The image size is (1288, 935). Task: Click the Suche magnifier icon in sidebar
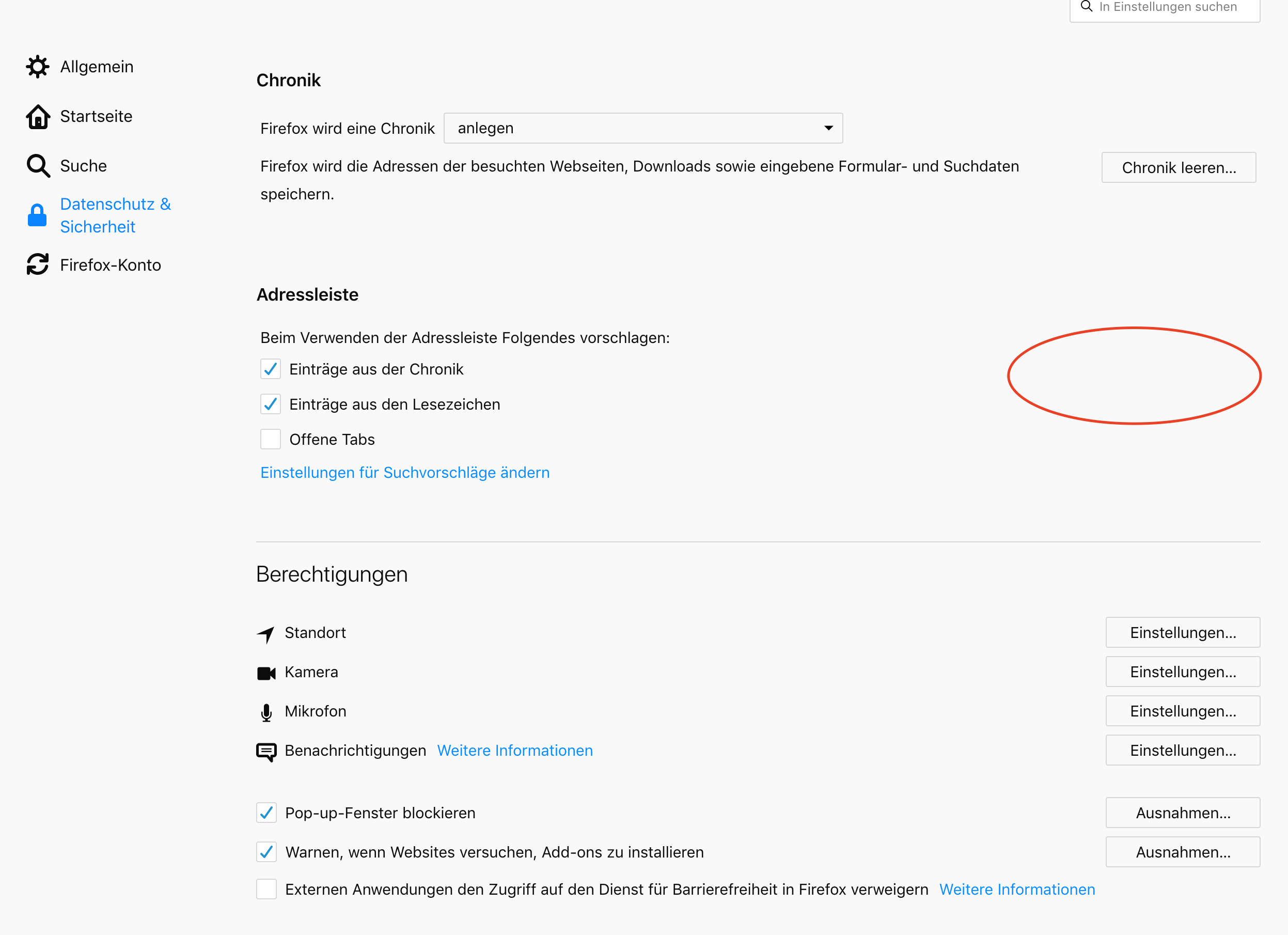coord(38,166)
